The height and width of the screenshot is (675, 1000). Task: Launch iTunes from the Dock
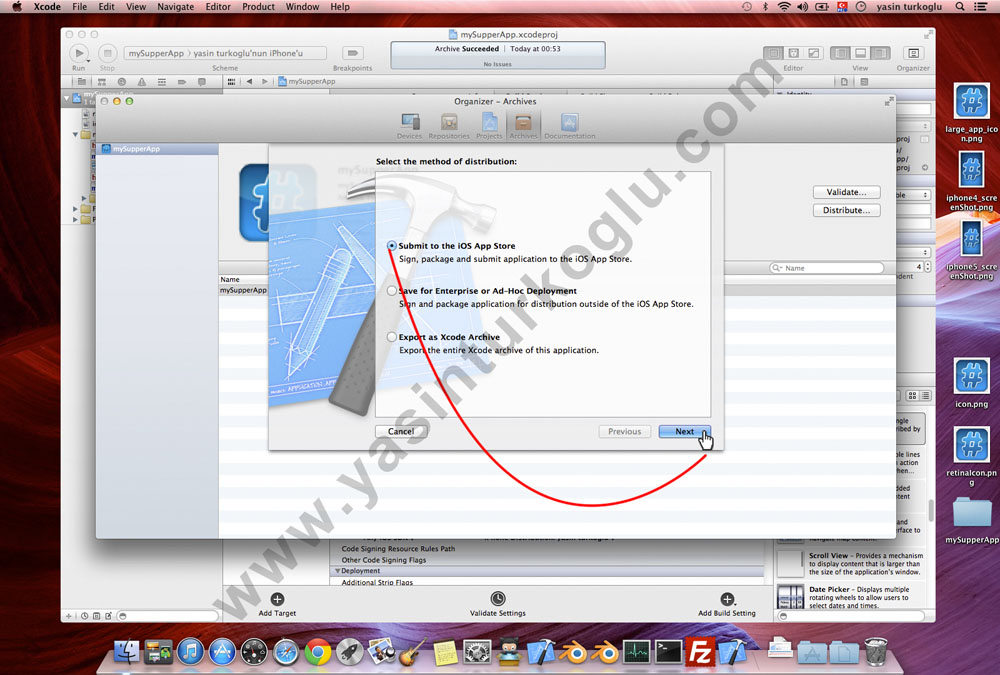tap(190, 652)
